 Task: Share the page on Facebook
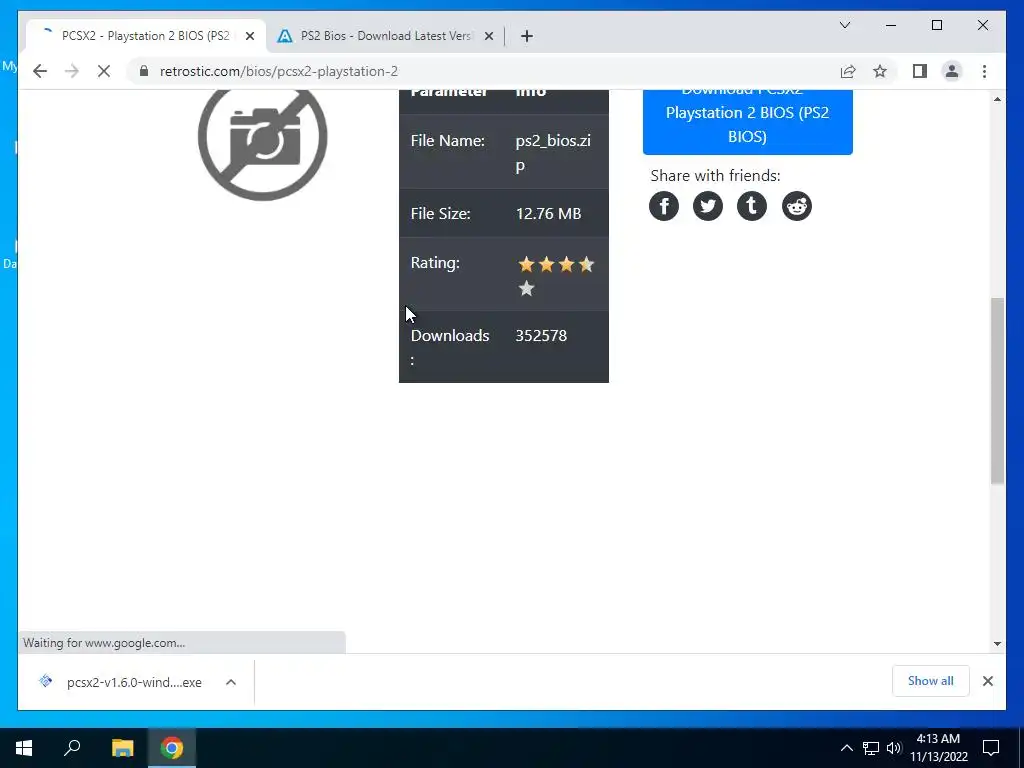click(x=664, y=206)
